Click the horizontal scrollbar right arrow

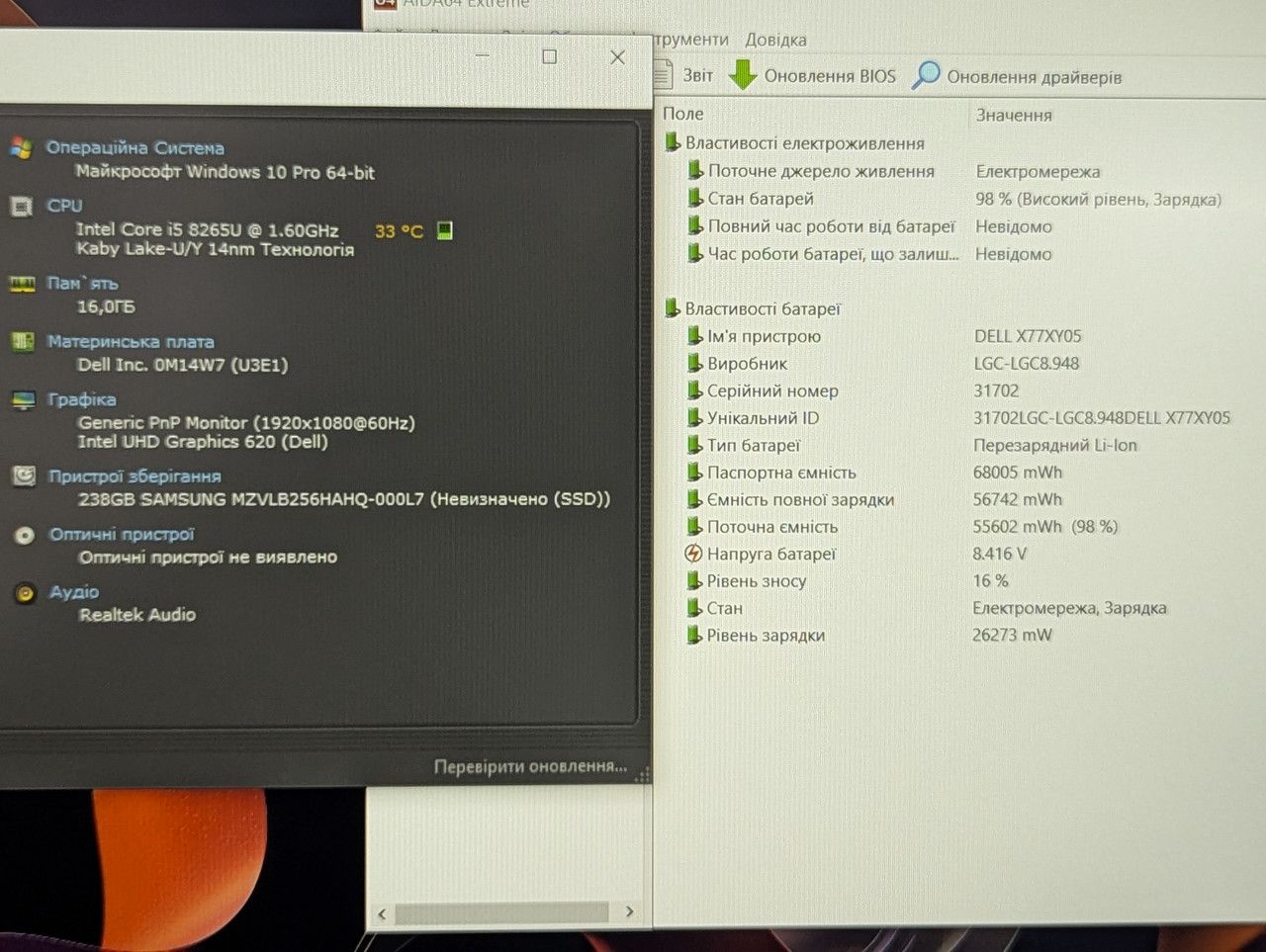click(x=629, y=911)
